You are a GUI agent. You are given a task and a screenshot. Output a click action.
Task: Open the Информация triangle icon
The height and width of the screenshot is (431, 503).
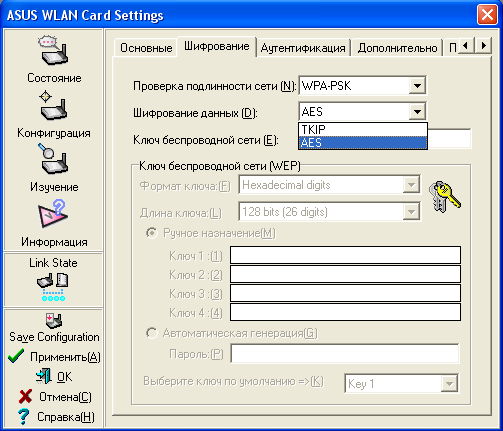(x=53, y=214)
